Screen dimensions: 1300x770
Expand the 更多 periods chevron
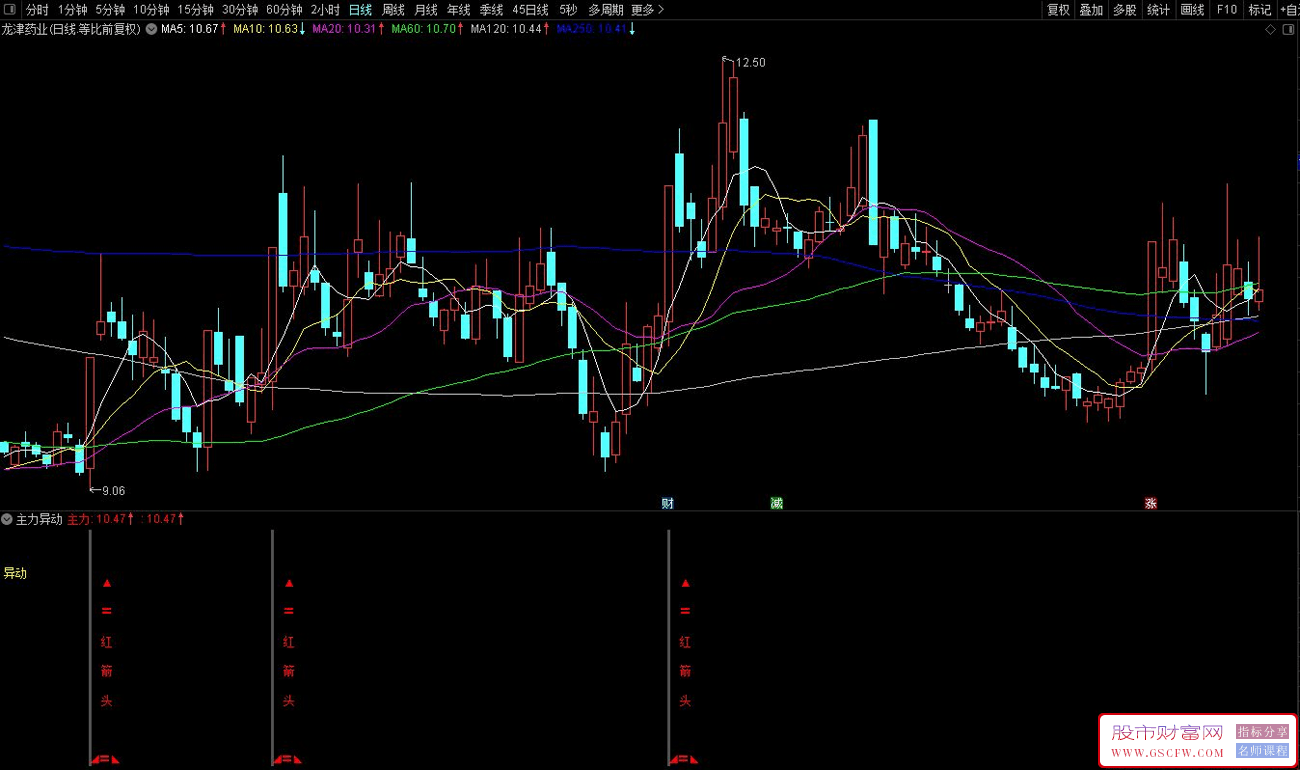[661, 10]
